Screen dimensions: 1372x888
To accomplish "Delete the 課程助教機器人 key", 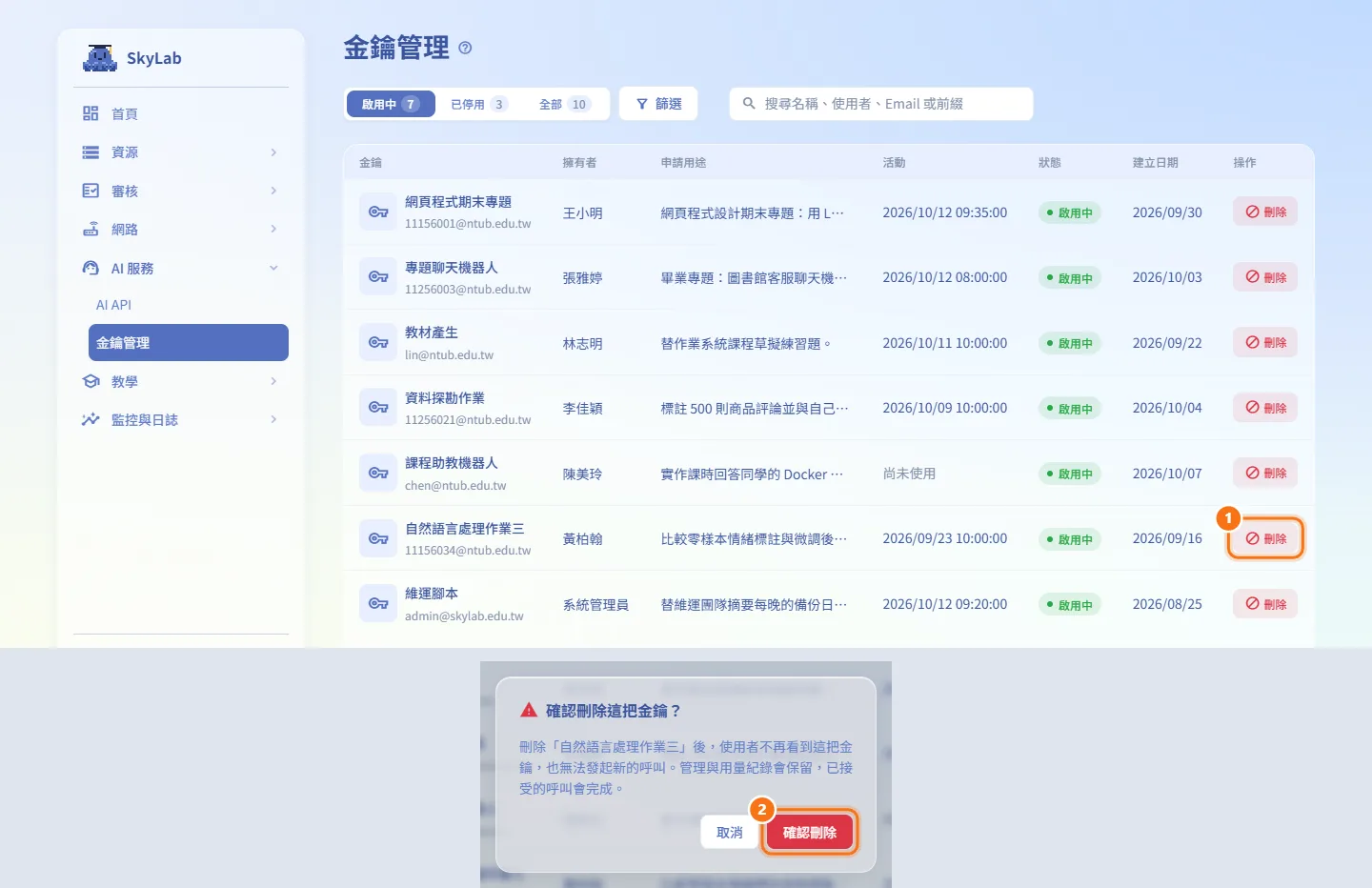I will (x=1265, y=474).
